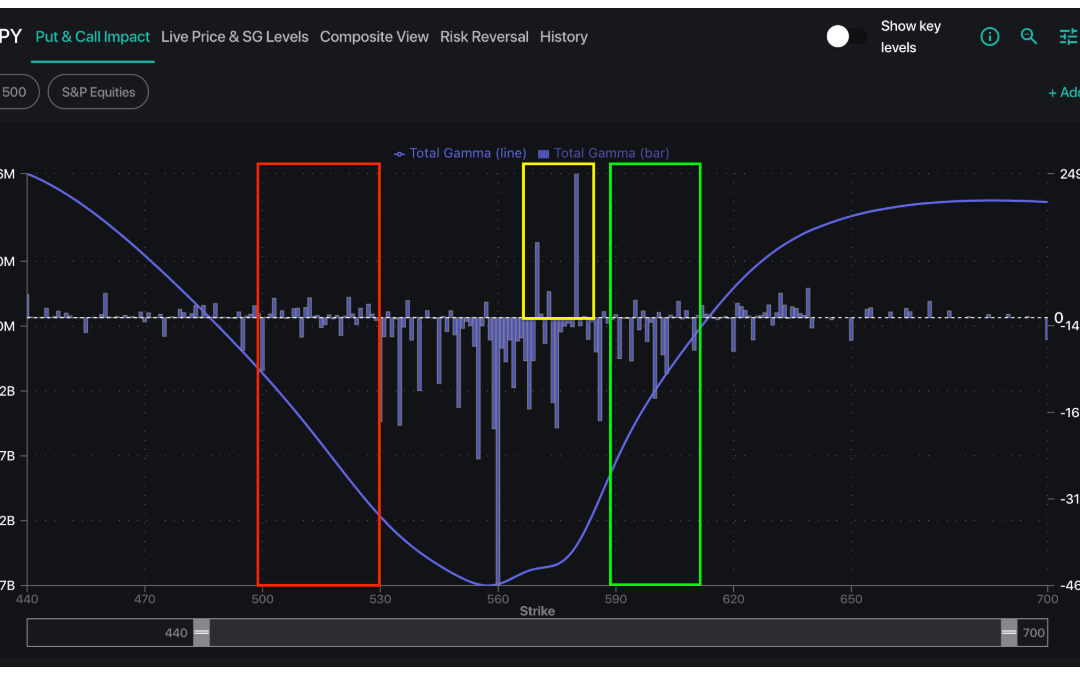Click the Total Gamma bar legend marker

point(541,153)
